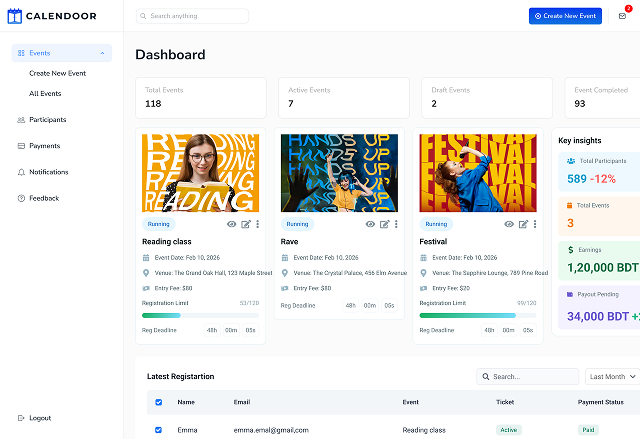The height and width of the screenshot is (439, 640).
Task: Open Notifications section
Action: click(x=49, y=172)
